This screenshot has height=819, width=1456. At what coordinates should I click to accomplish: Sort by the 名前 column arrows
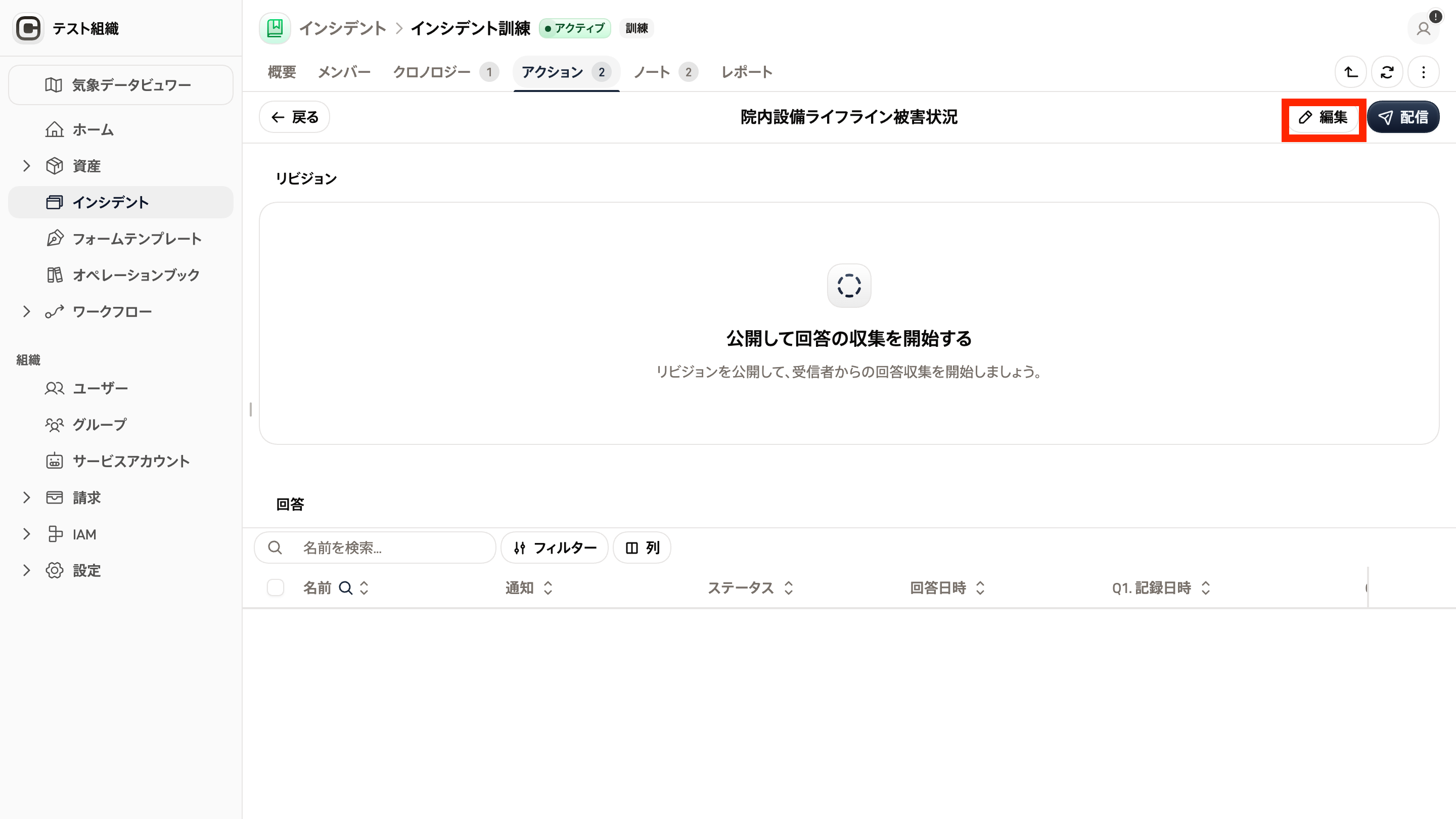[x=364, y=588]
